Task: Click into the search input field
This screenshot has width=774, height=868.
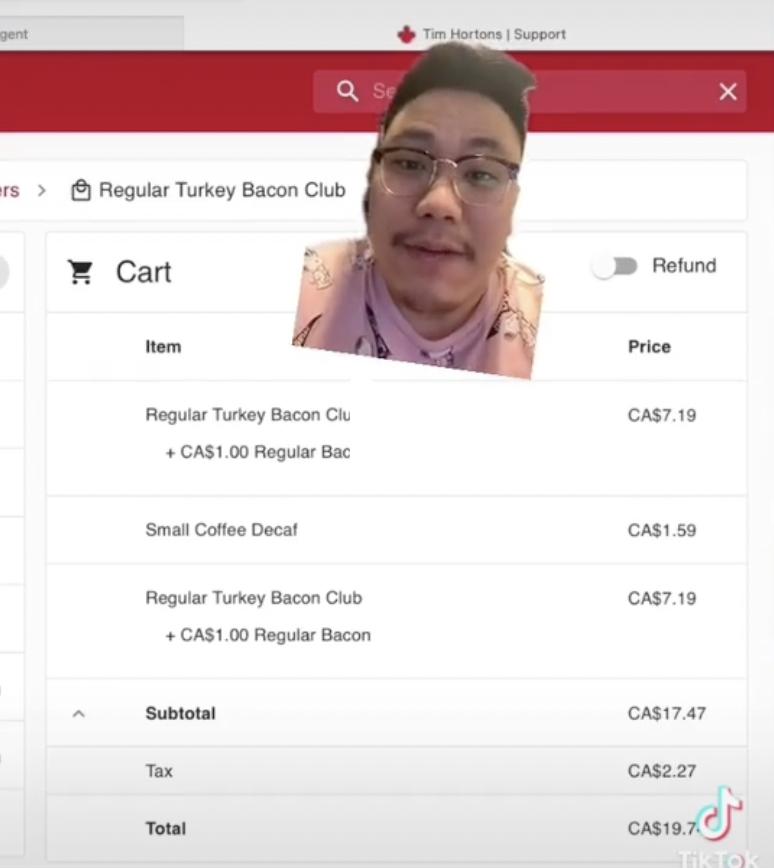Action: pos(529,91)
